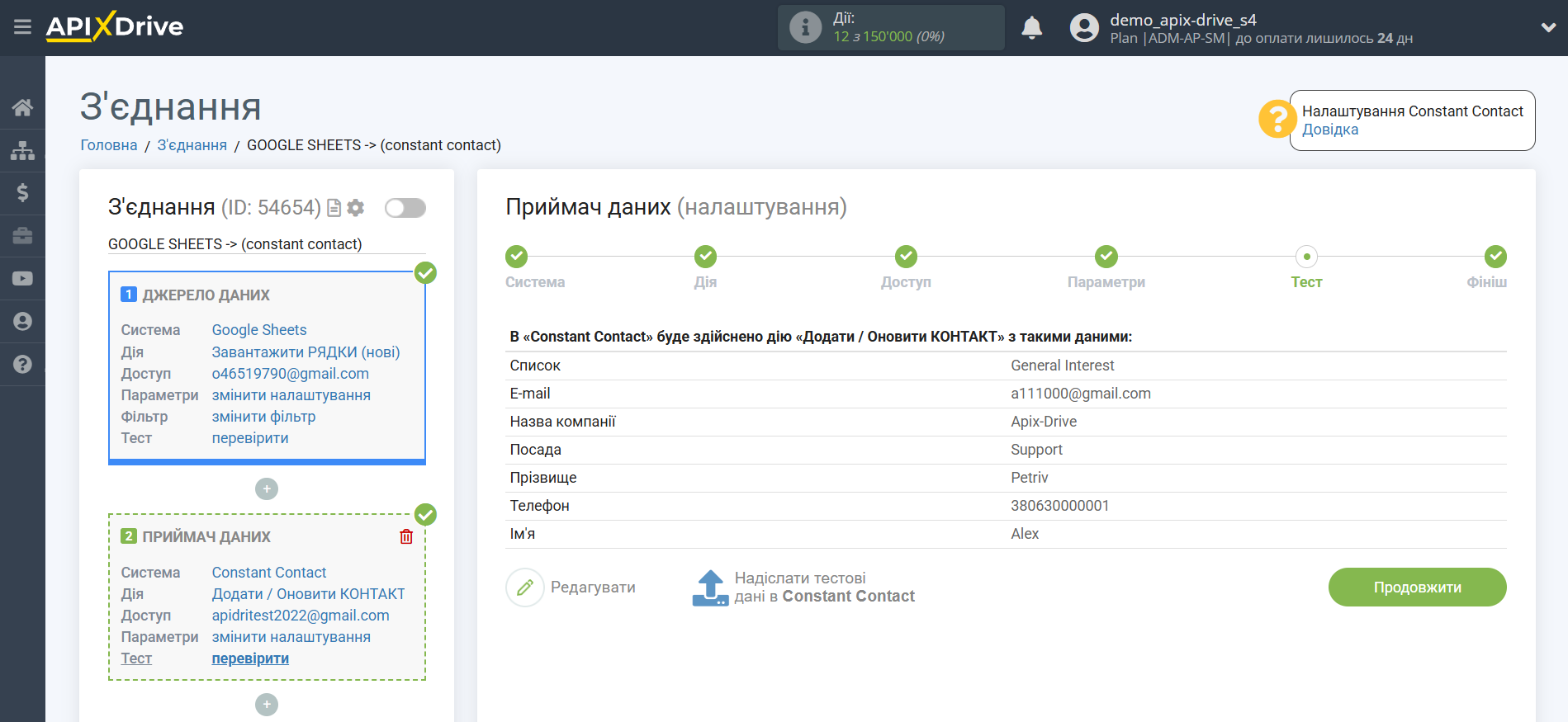
Task: Click the yellow help question icon
Action: (1277, 120)
